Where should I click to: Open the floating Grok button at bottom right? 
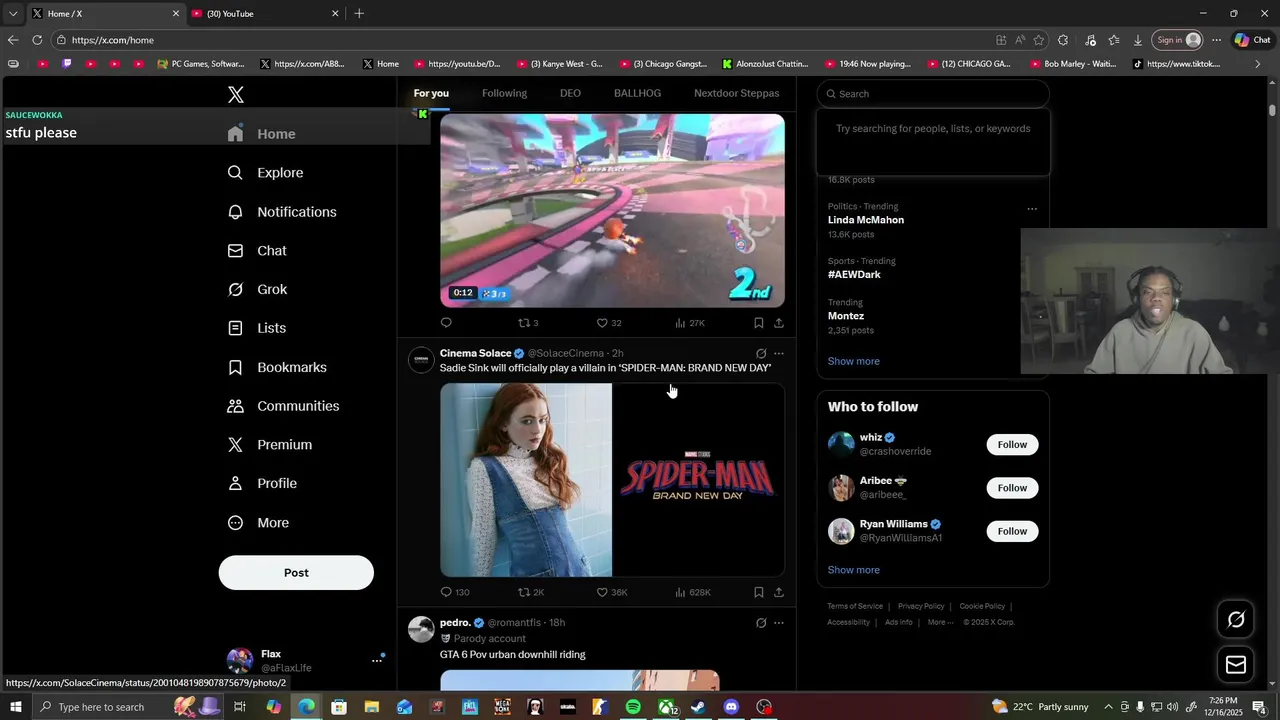(1236, 620)
